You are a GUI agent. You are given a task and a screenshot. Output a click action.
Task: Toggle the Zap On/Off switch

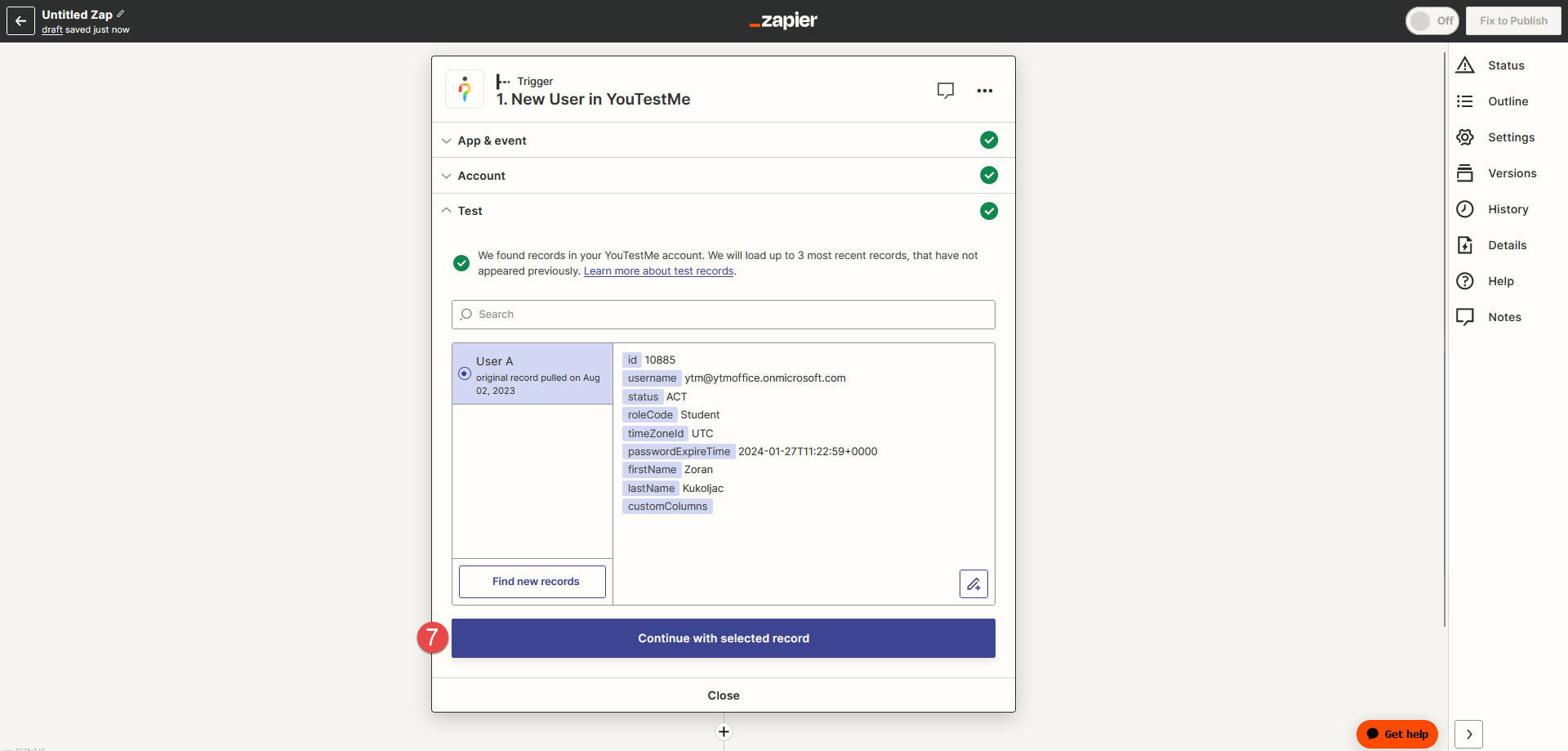coord(1432,20)
